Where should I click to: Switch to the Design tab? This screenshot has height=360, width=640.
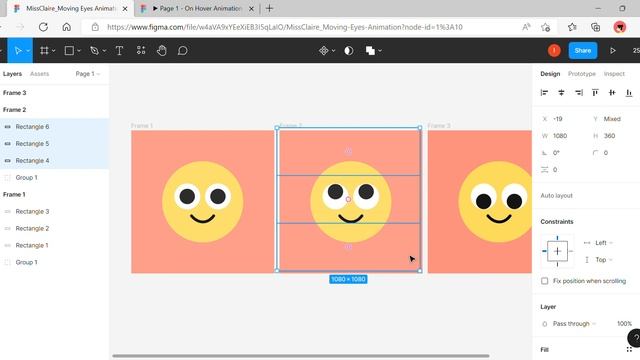(550, 74)
